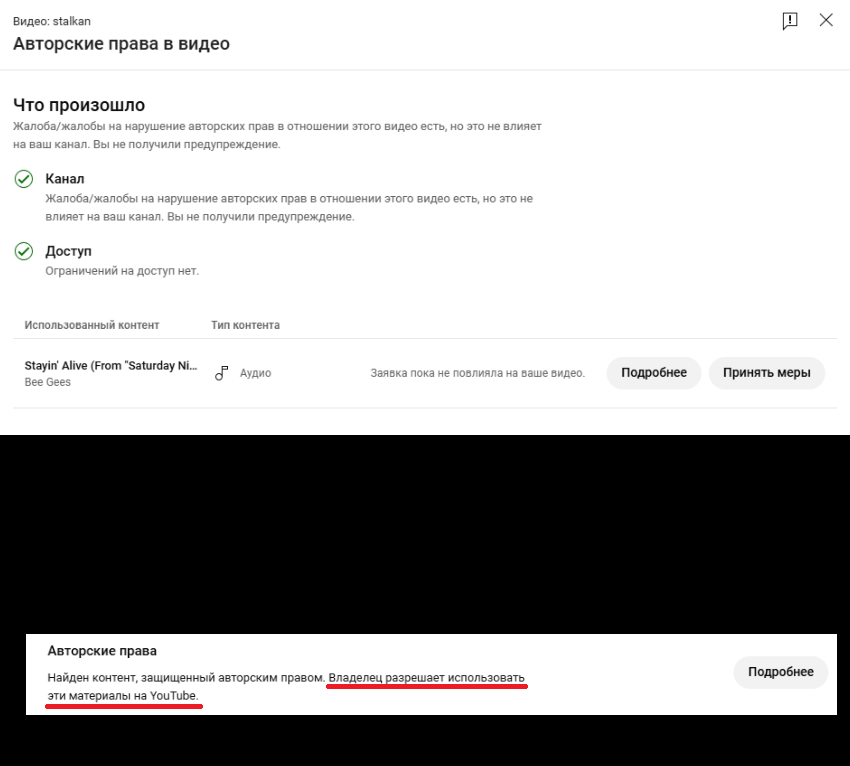Click the Аудио content type label
The height and width of the screenshot is (766, 850).
[255, 373]
